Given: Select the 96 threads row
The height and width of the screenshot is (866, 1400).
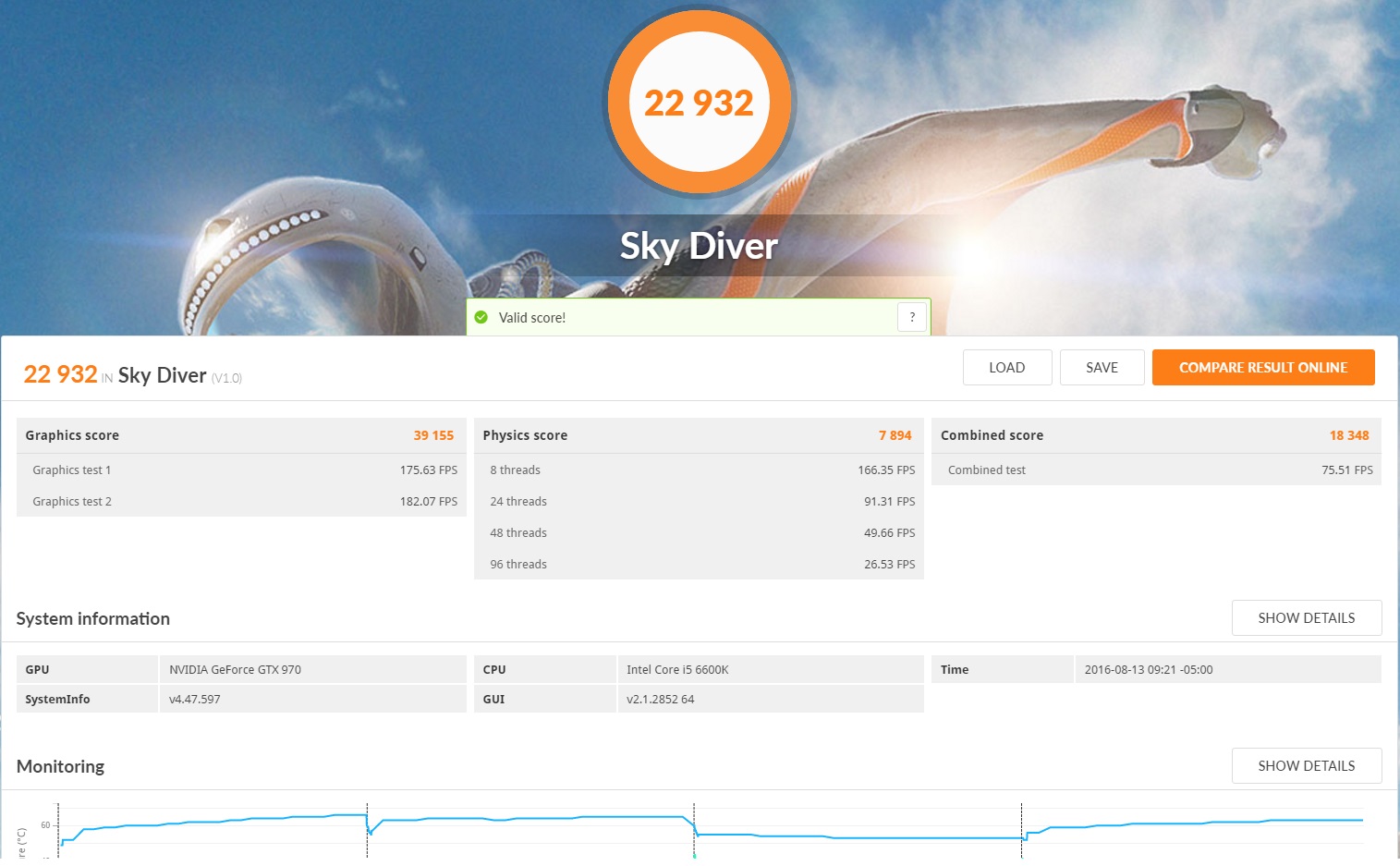Looking at the screenshot, I should tap(699, 564).
